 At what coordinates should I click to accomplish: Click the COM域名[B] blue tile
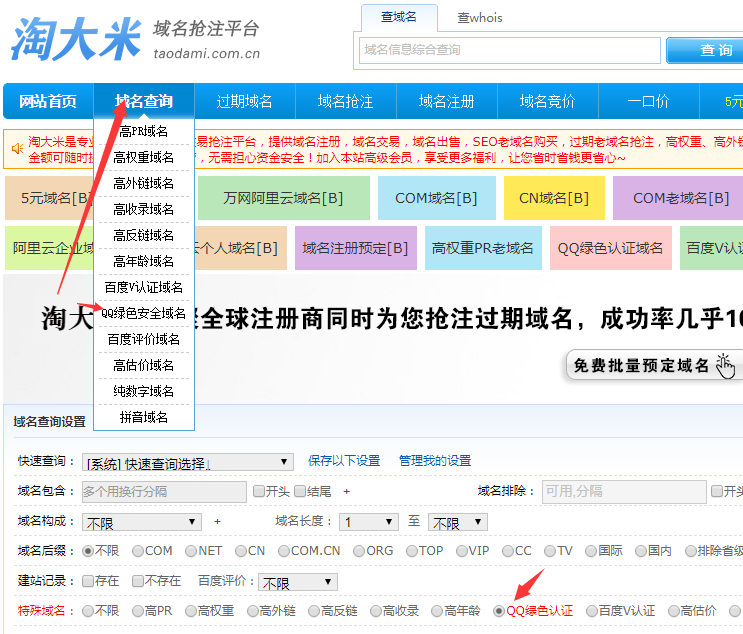pos(436,198)
